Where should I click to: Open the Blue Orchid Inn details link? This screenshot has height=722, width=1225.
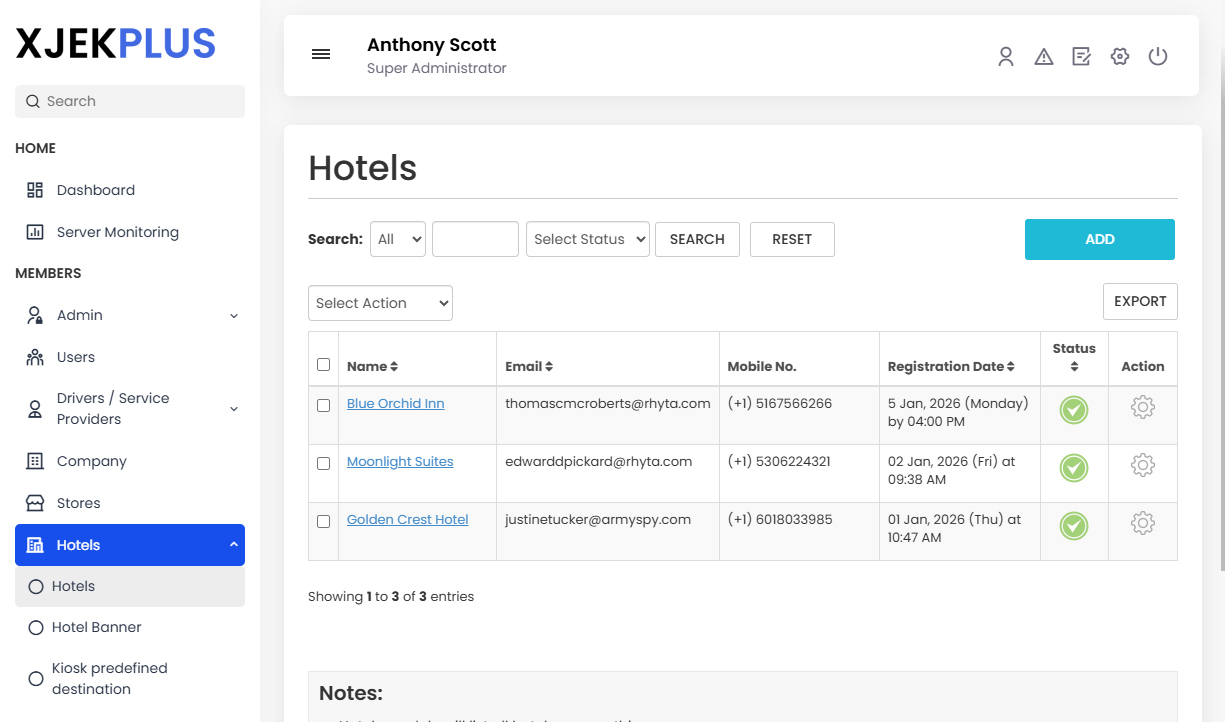[x=395, y=403]
